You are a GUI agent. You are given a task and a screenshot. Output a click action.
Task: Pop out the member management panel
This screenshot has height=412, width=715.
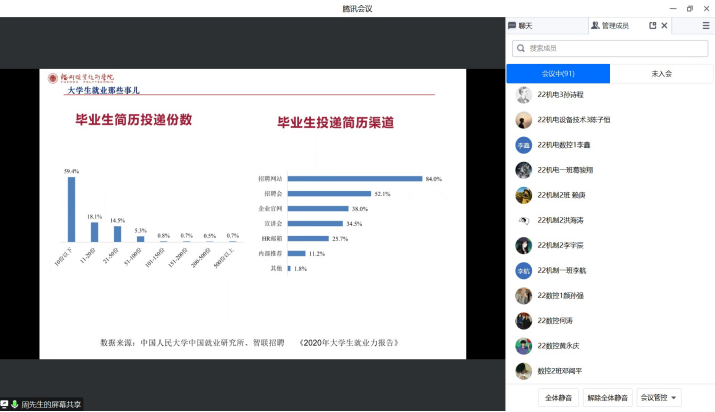click(653, 25)
